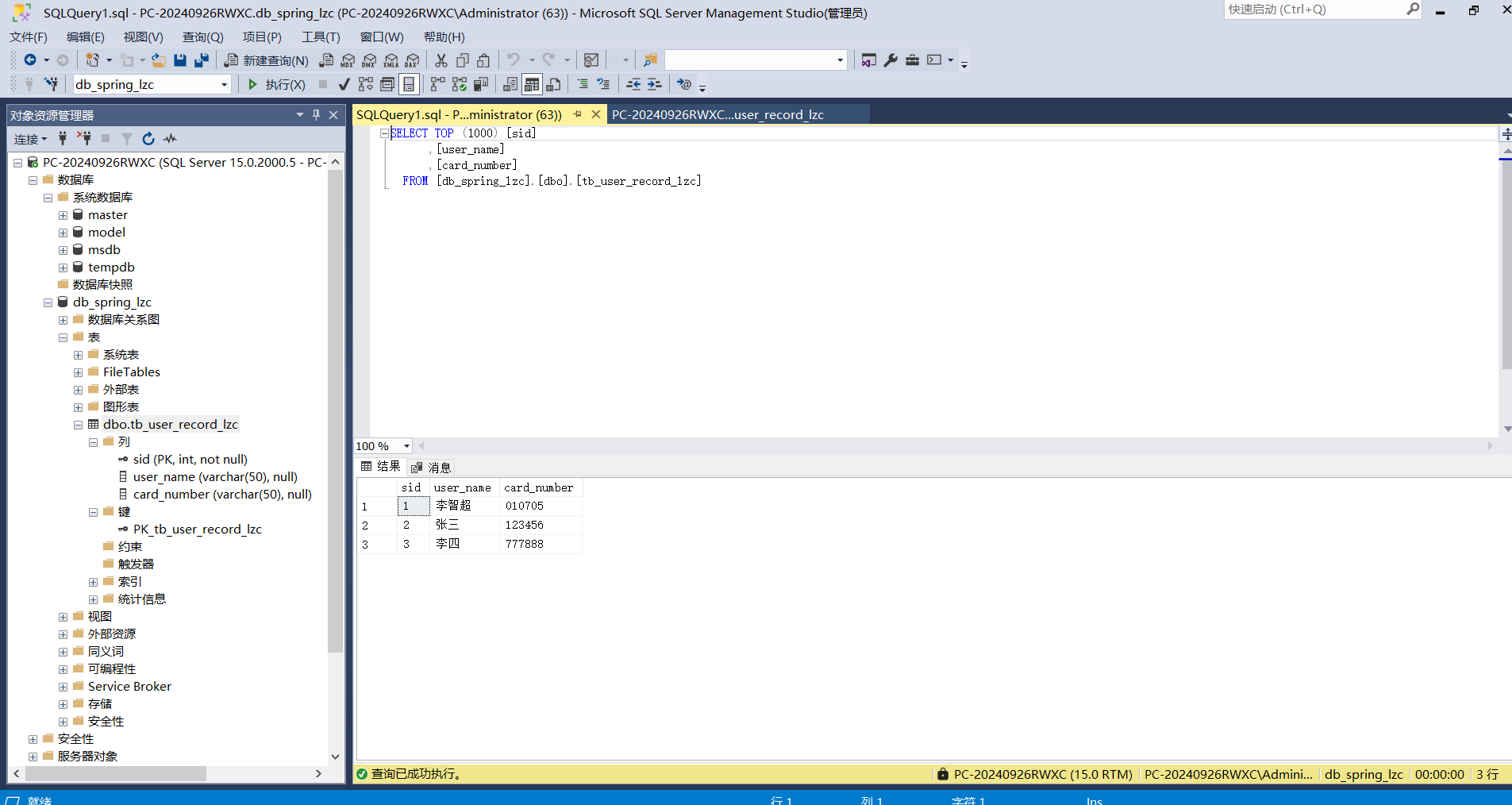Toggle Include Client Statistics
1512x805 pixels.
(x=481, y=84)
